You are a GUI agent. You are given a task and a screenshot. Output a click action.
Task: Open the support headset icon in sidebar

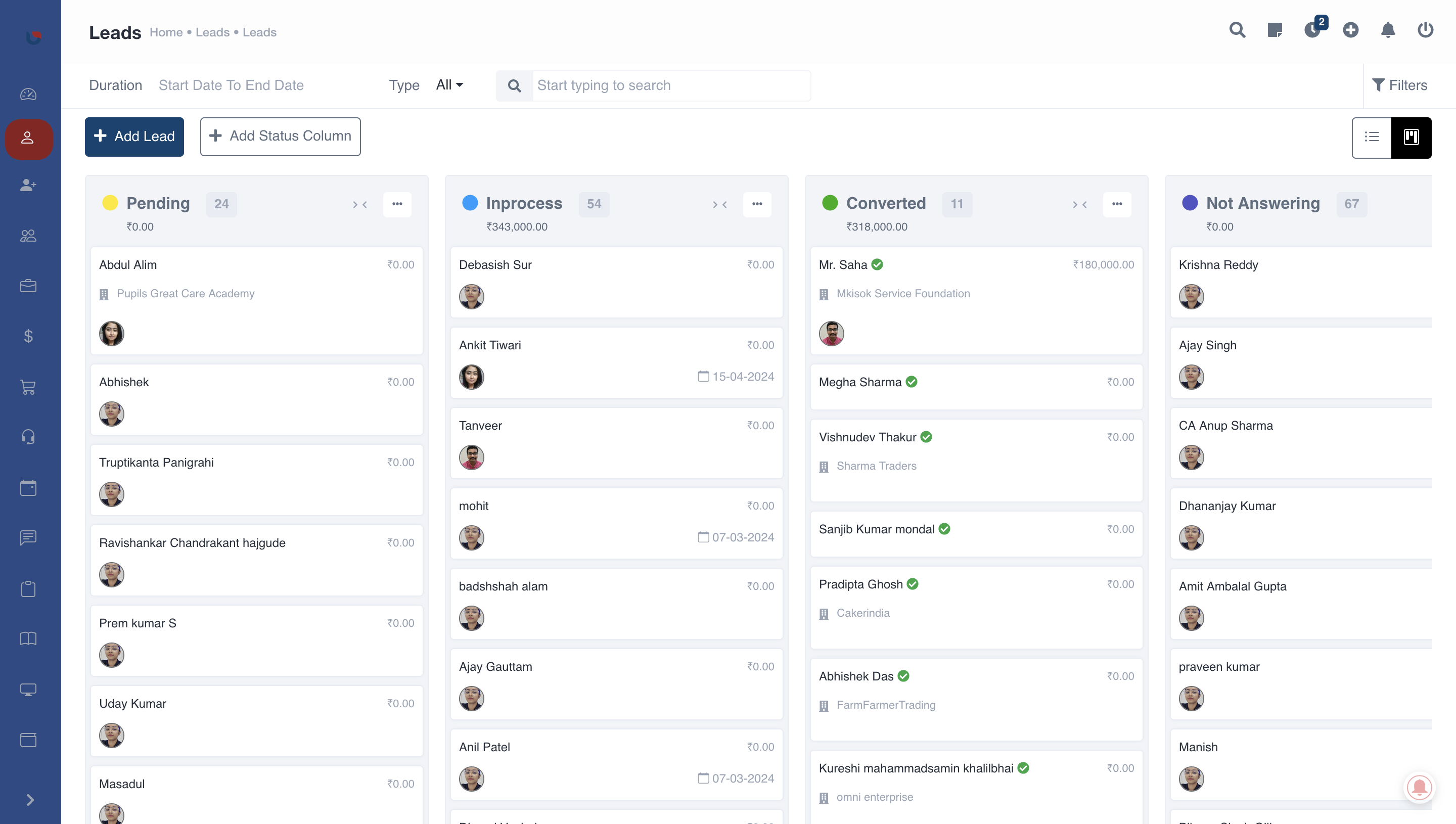point(28,436)
